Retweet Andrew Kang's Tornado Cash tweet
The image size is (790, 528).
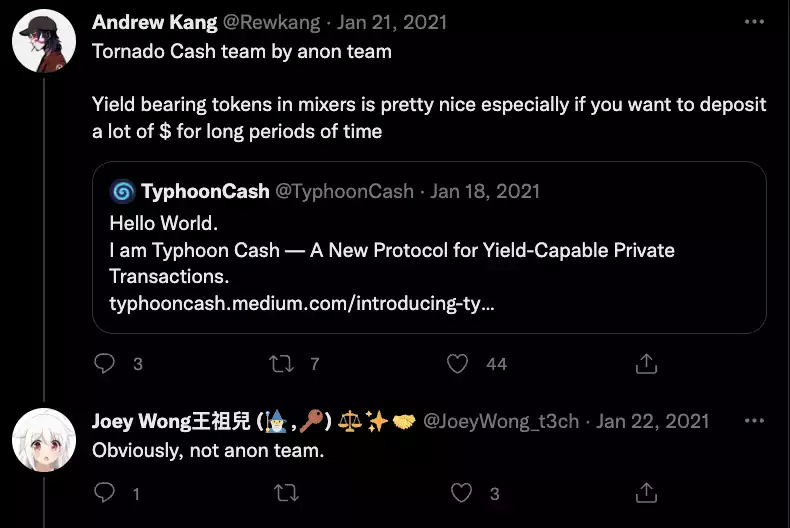(281, 364)
